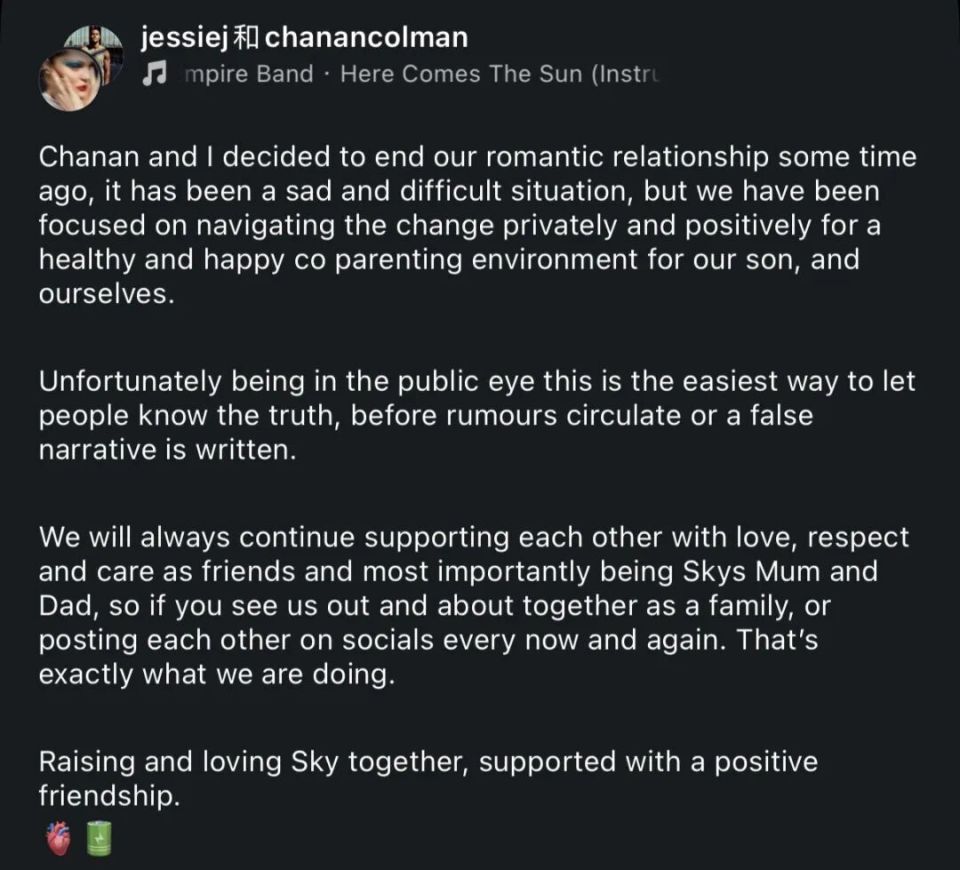Screen dimensions: 960x870
Task: Click the line starting 'Unfortunately being in the public'
Action: coord(477,382)
